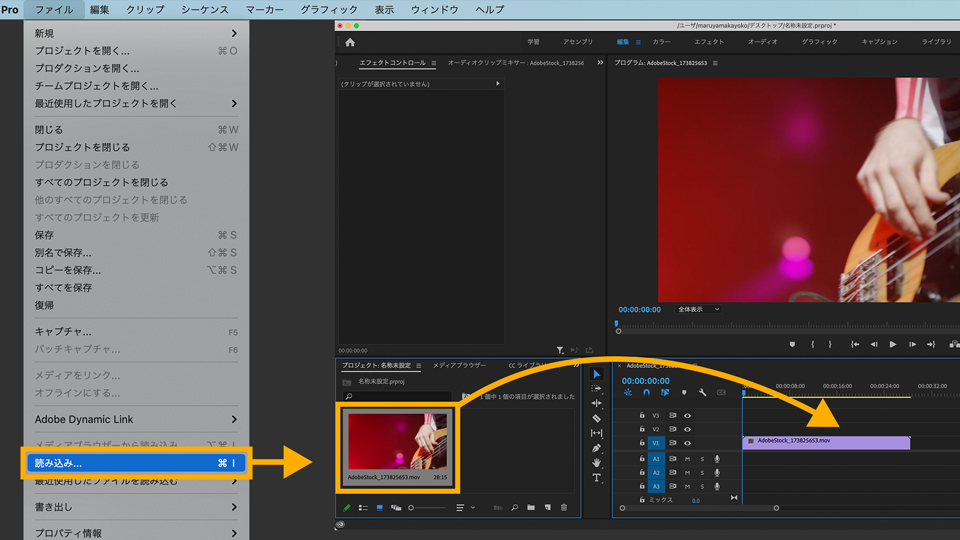Adjust the Project panel thumbnail size slider

413,508
